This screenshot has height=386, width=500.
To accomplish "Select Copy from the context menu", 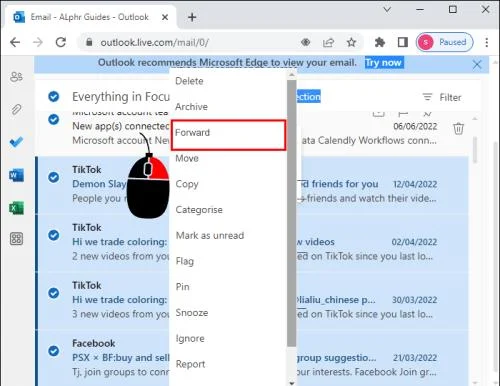I will click(x=228, y=184).
